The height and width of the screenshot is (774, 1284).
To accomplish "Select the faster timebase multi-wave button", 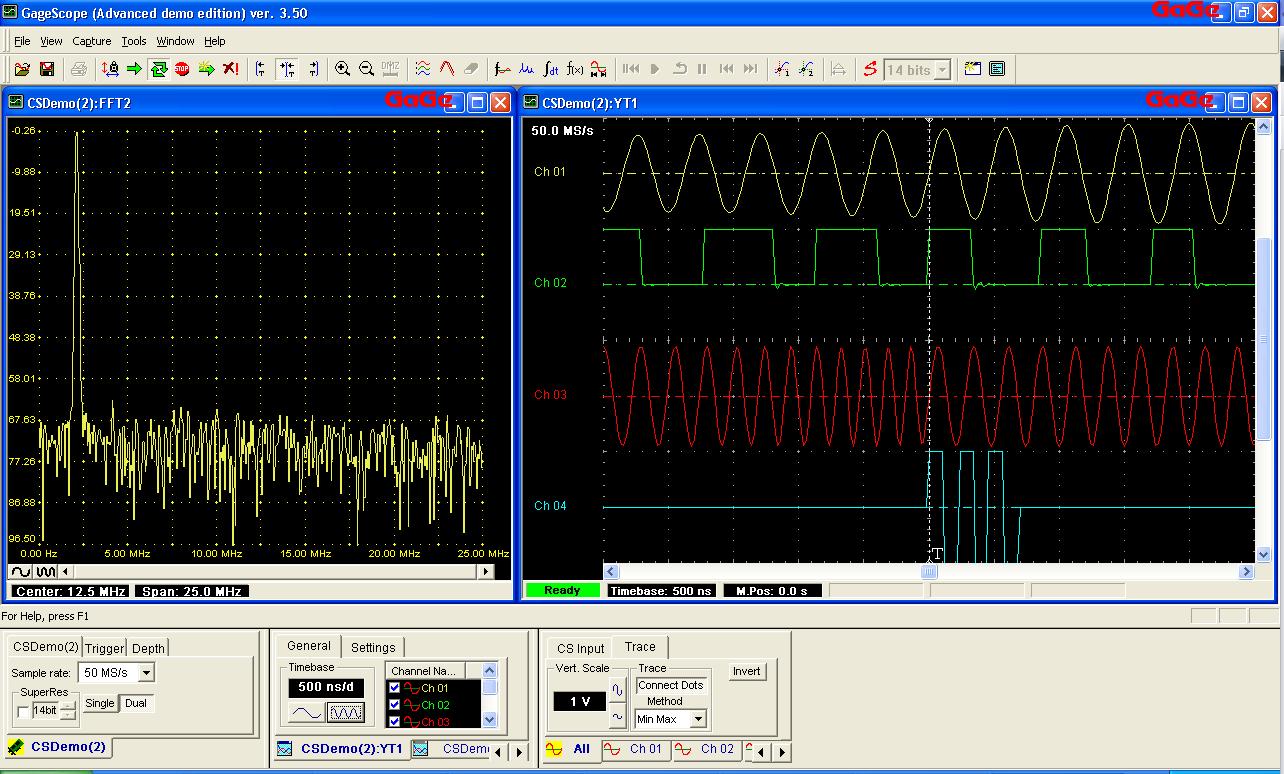I will (x=346, y=713).
